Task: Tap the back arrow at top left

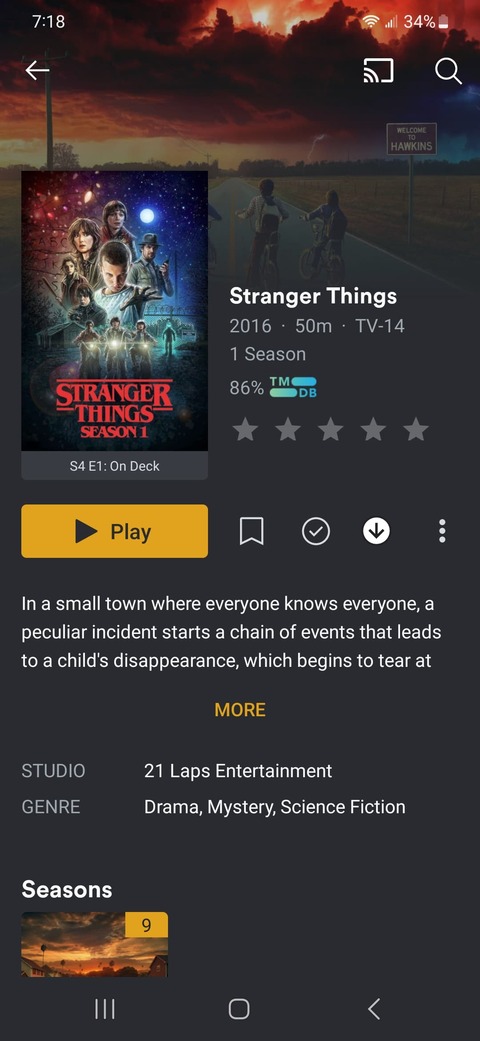Action: click(37, 70)
